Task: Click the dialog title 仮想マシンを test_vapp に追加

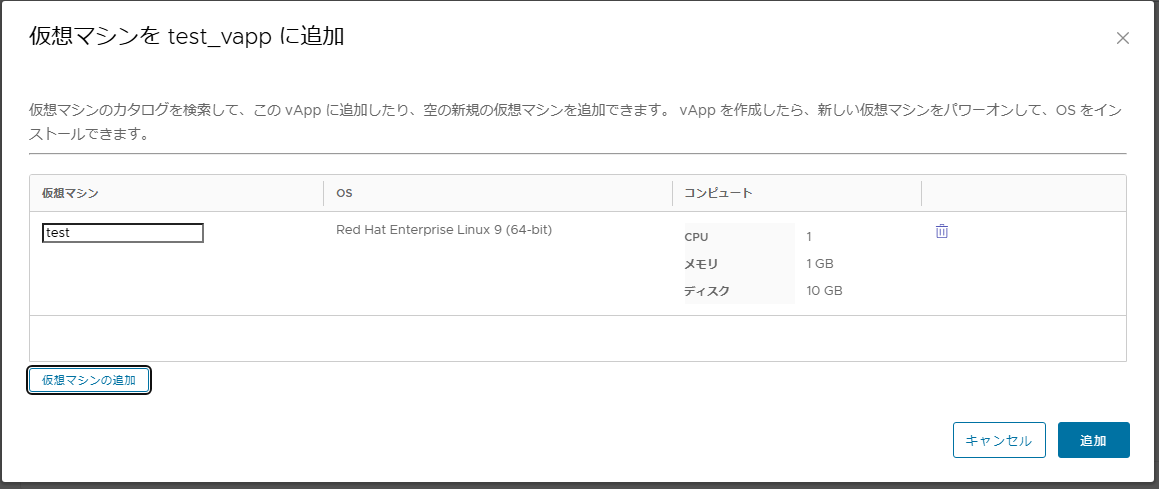Action: click(x=186, y=36)
